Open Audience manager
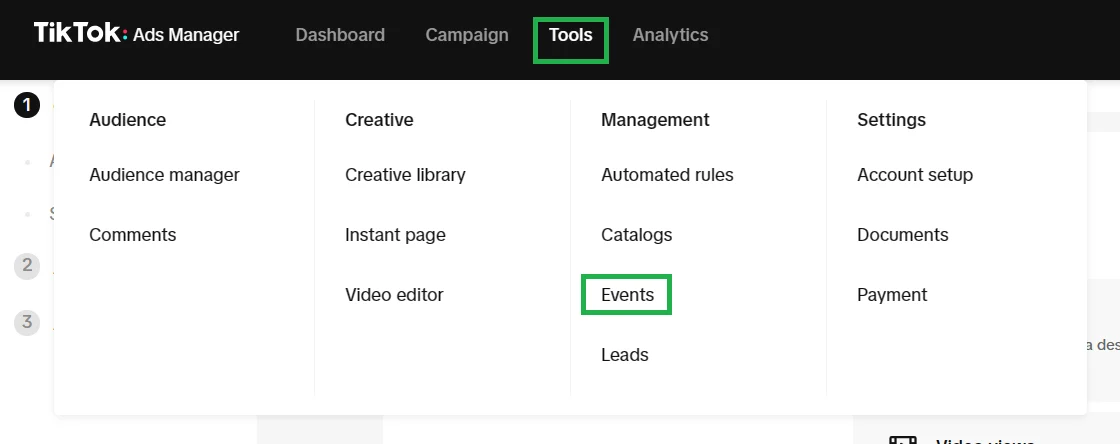The height and width of the screenshot is (444, 1120). coord(164,175)
